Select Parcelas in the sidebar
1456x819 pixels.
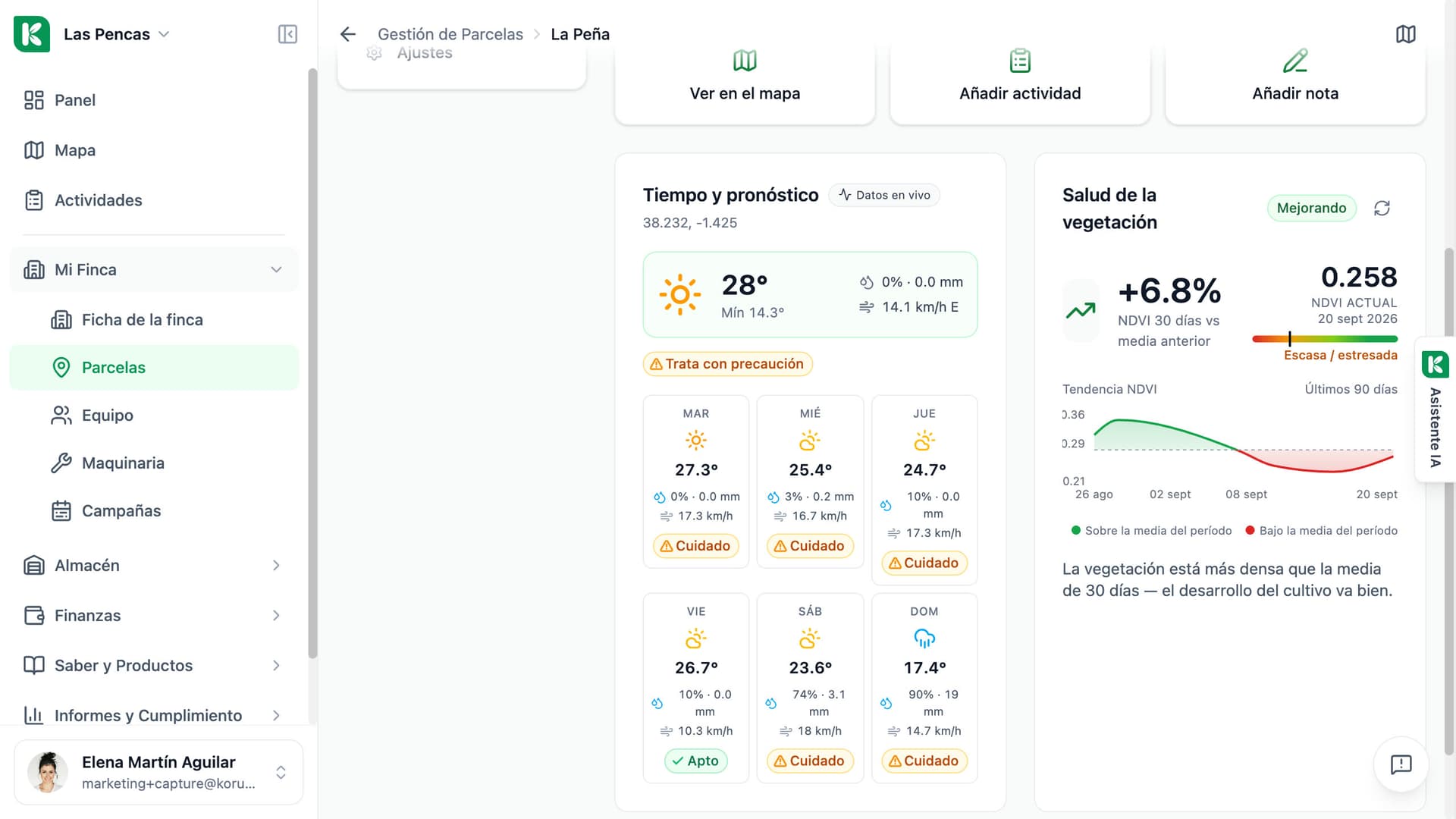point(154,367)
